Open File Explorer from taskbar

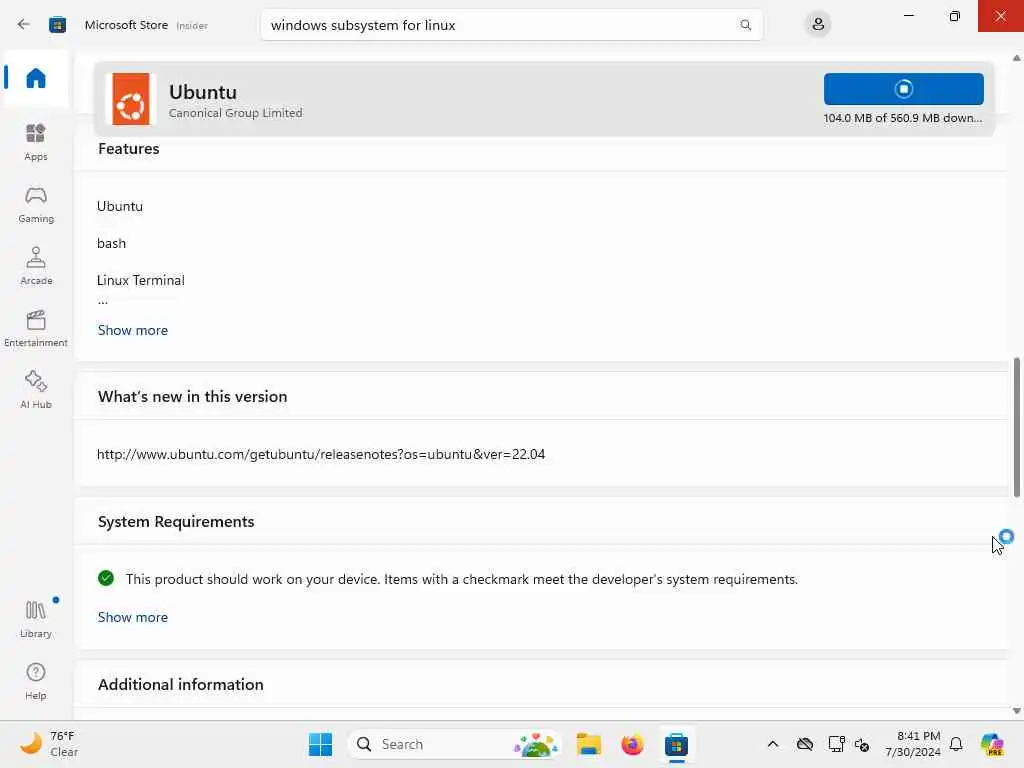(x=588, y=744)
